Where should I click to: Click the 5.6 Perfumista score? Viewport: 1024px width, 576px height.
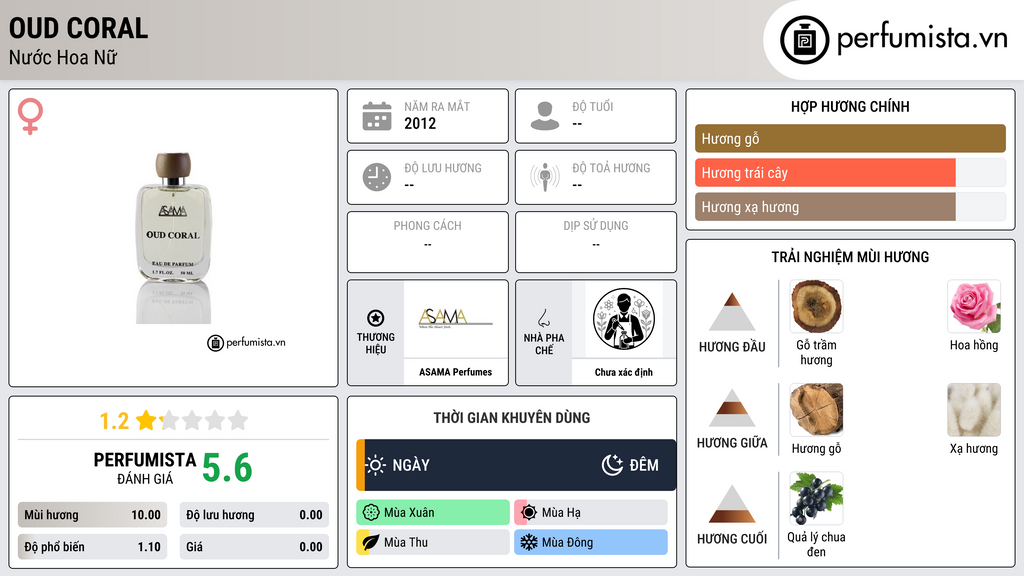tap(227, 468)
